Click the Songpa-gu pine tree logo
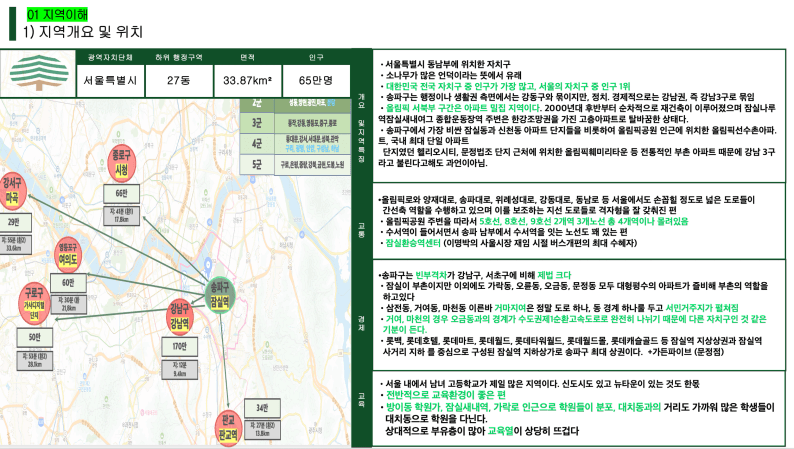The height and width of the screenshot is (449, 794). pos(39,72)
